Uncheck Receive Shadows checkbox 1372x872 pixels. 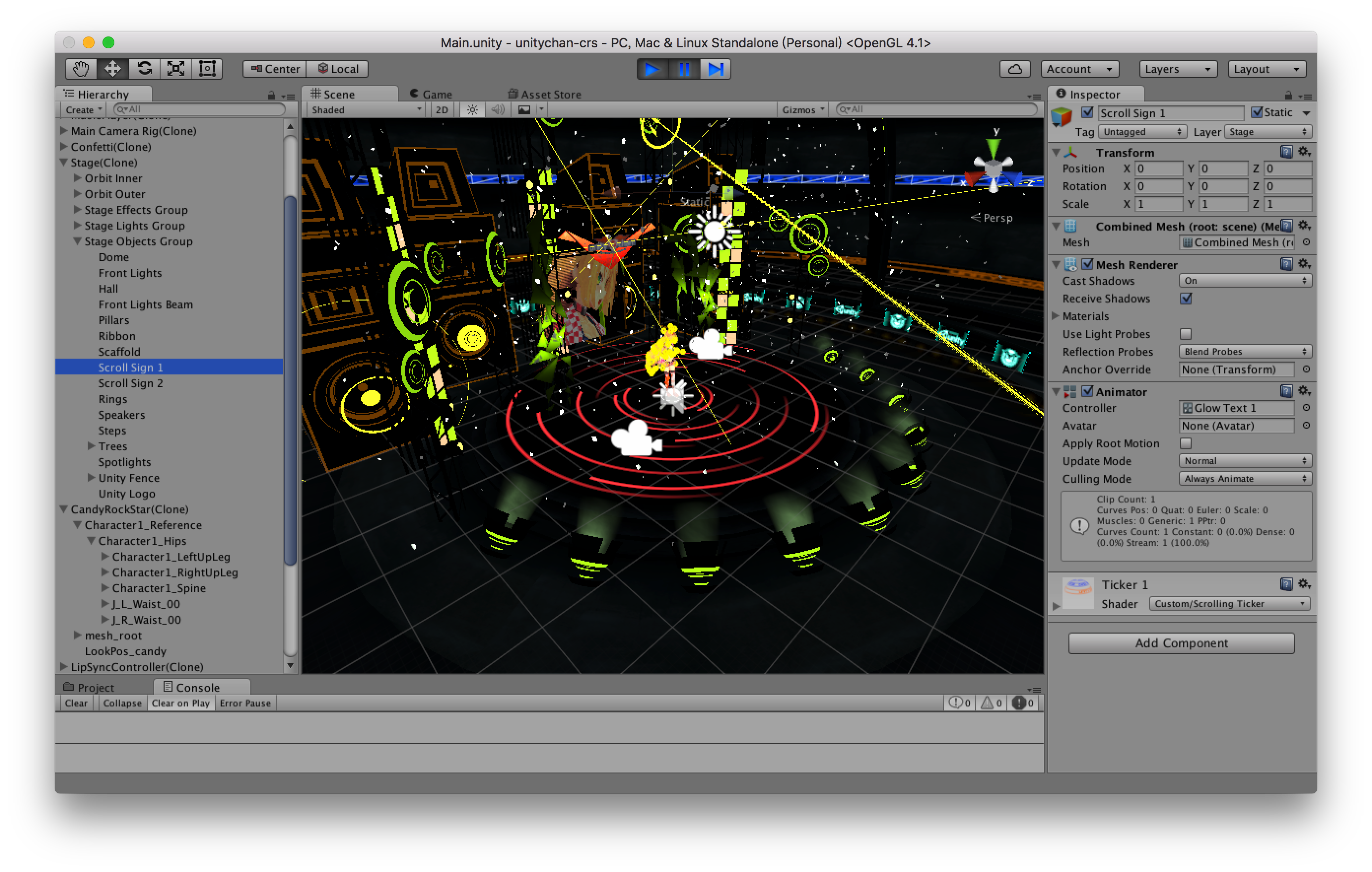(x=1186, y=299)
